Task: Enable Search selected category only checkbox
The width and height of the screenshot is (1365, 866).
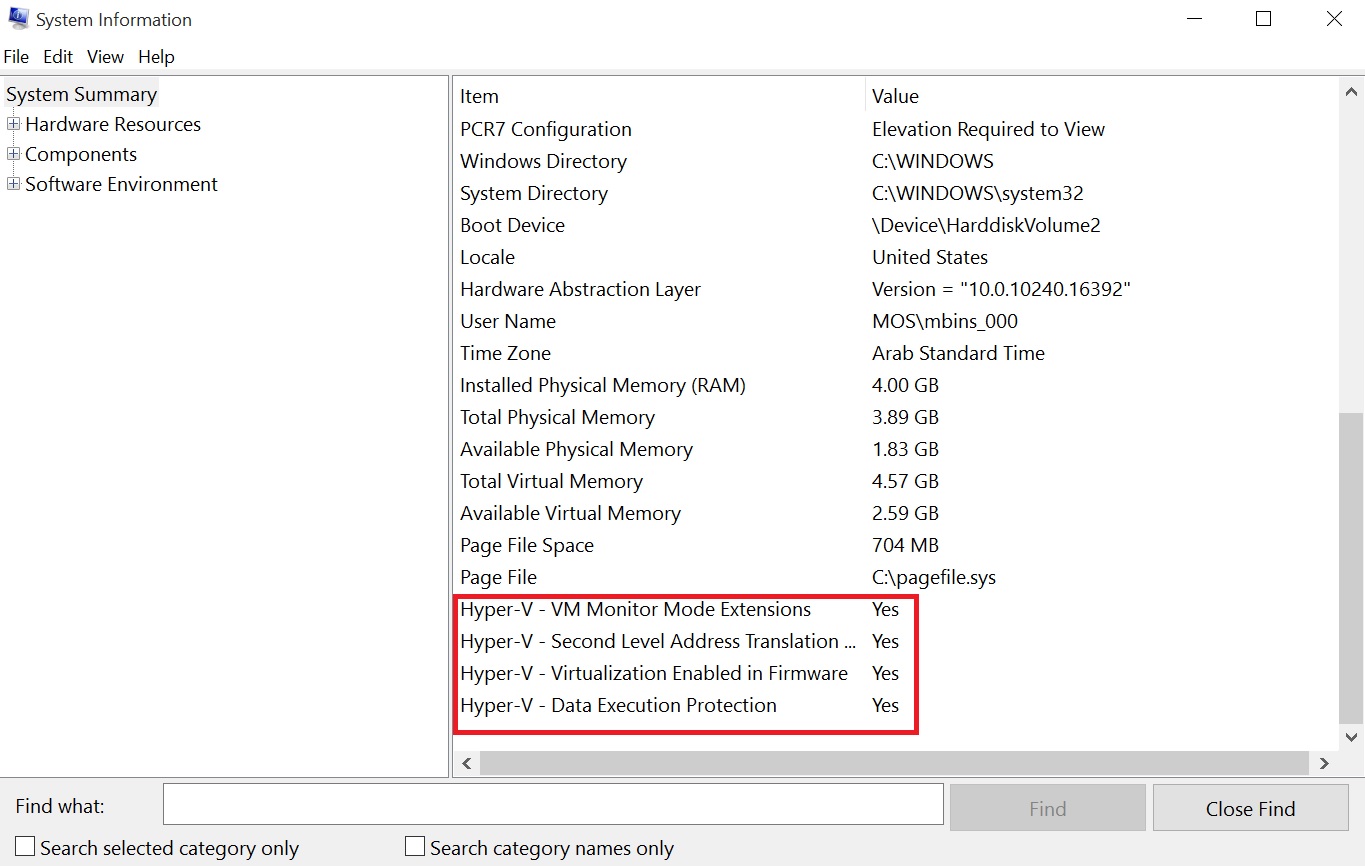Action: click(26, 847)
